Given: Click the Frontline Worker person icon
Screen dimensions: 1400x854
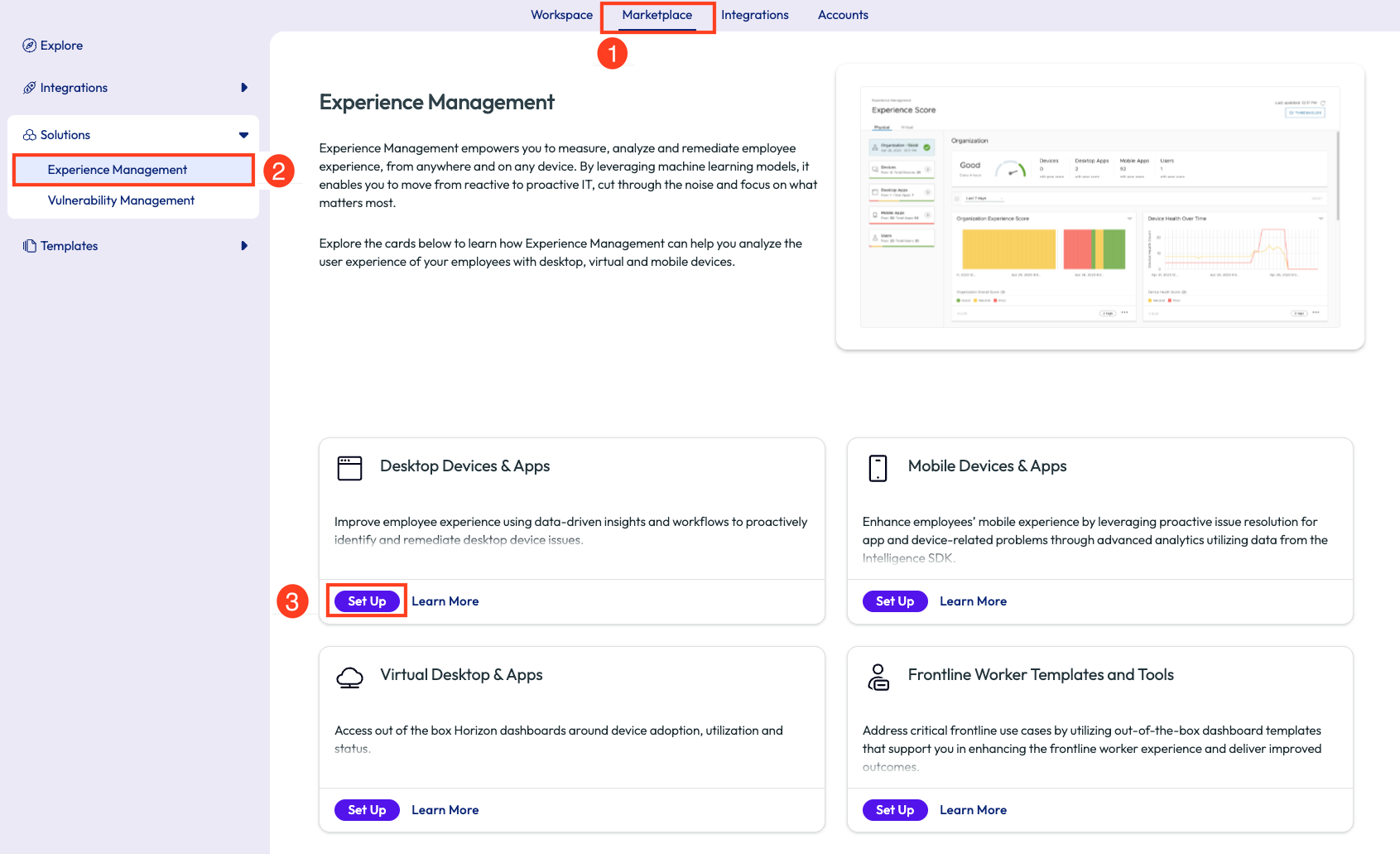Looking at the screenshot, I should click(878, 678).
